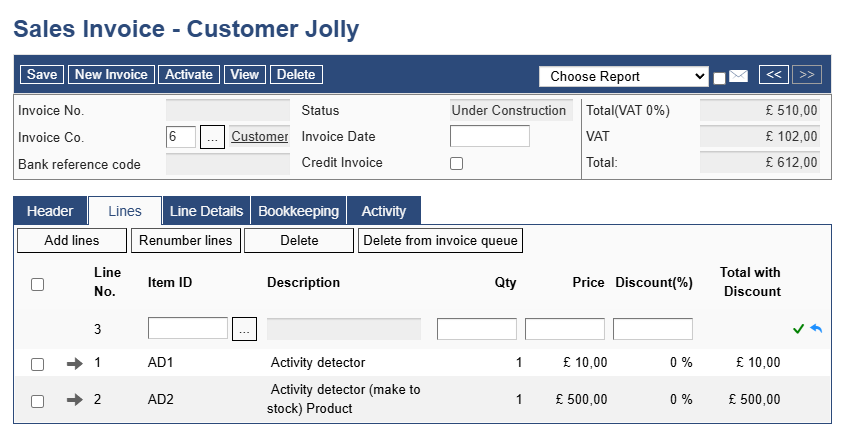Open the Bookkeeping tab
The image size is (845, 443).
coord(299,211)
